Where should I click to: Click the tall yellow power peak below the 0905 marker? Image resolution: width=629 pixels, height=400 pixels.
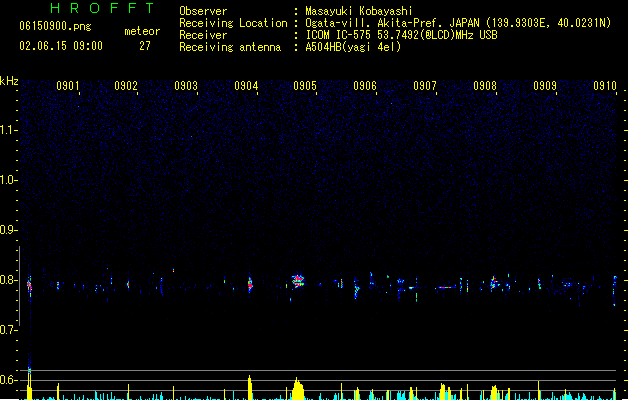click(x=297, y=388)
